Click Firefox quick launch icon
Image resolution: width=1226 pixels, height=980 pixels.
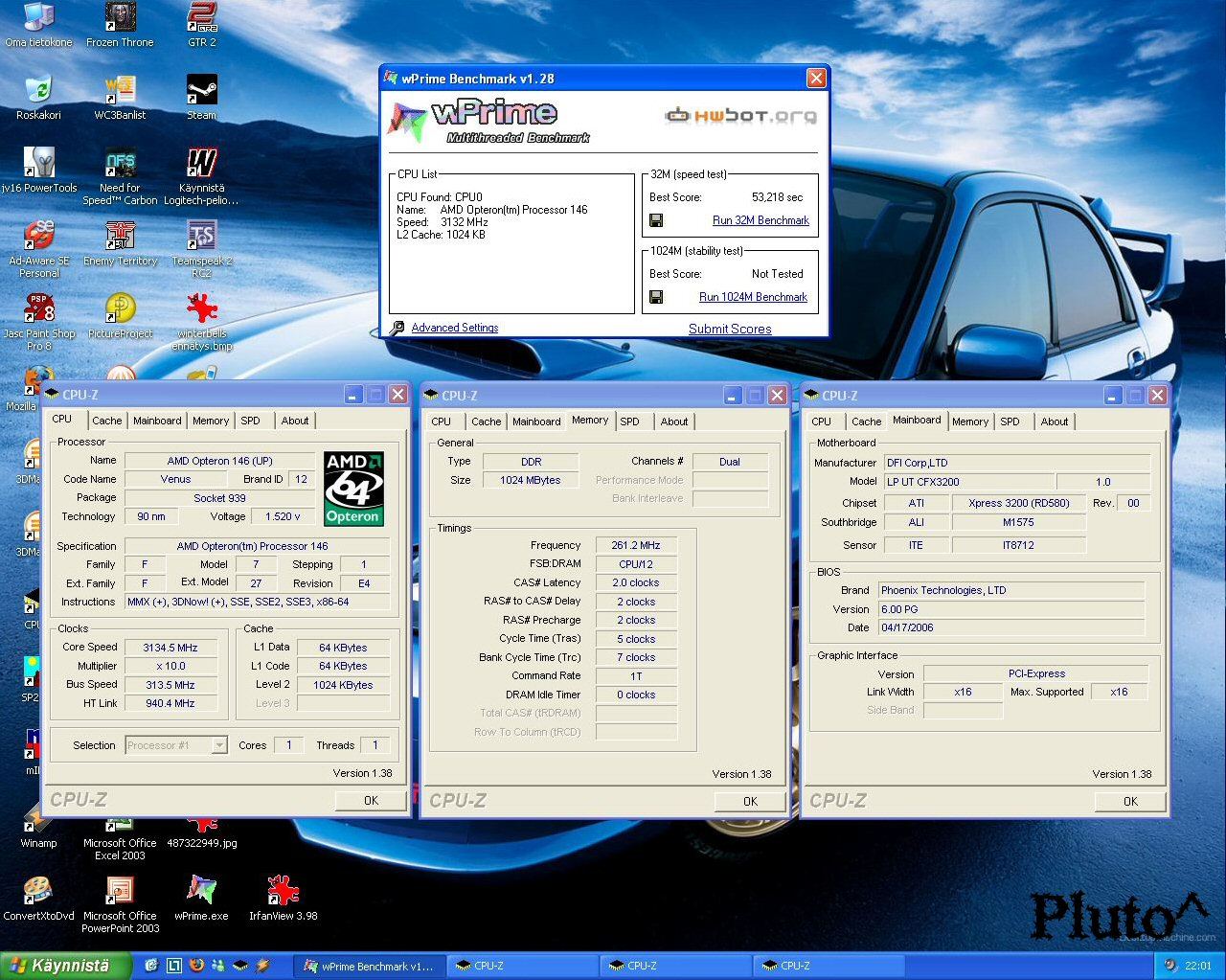tap(196, 966)
